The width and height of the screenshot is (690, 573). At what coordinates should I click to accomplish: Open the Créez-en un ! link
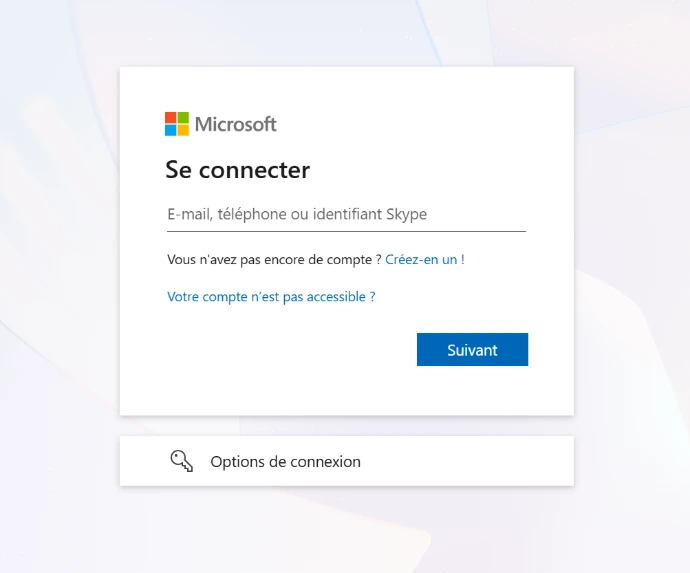pos(425,259)
